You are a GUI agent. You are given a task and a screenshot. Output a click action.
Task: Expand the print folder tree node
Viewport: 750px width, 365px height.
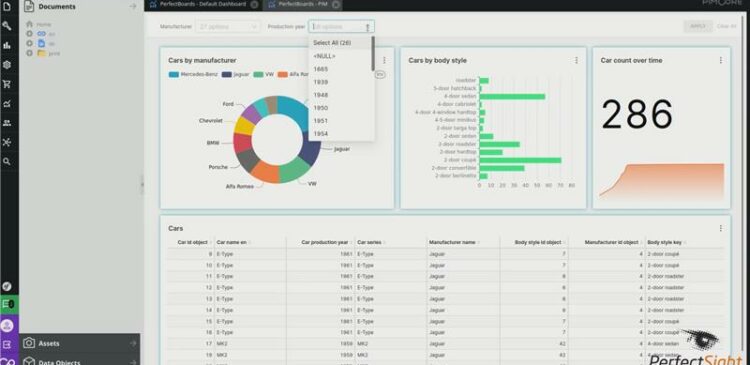pos(29,53)
